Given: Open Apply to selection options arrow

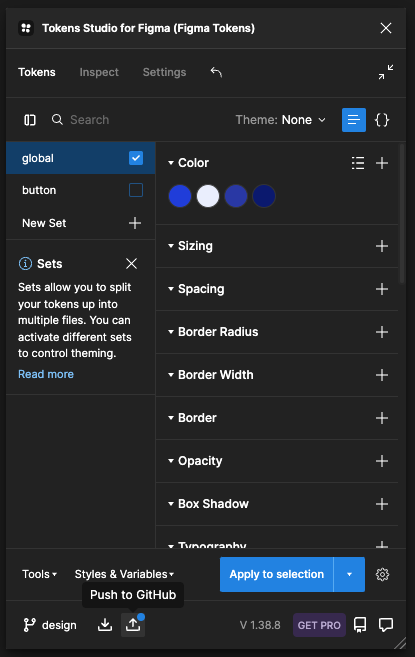Looking at the screenshot, I should 349,574.
